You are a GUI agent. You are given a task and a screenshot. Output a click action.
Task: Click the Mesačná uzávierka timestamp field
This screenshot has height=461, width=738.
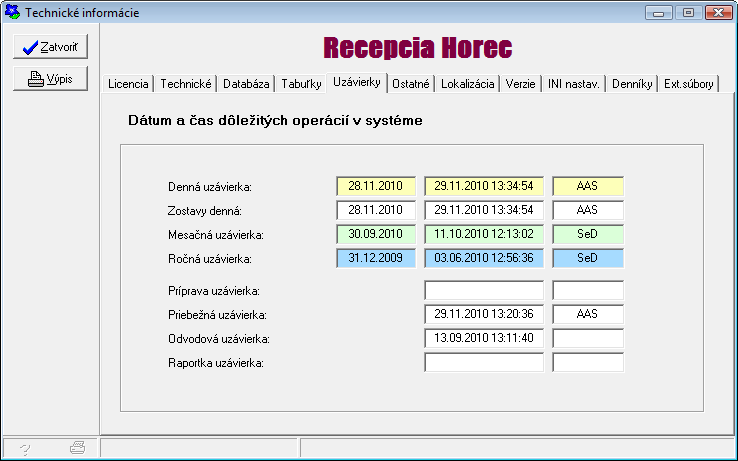483,234
